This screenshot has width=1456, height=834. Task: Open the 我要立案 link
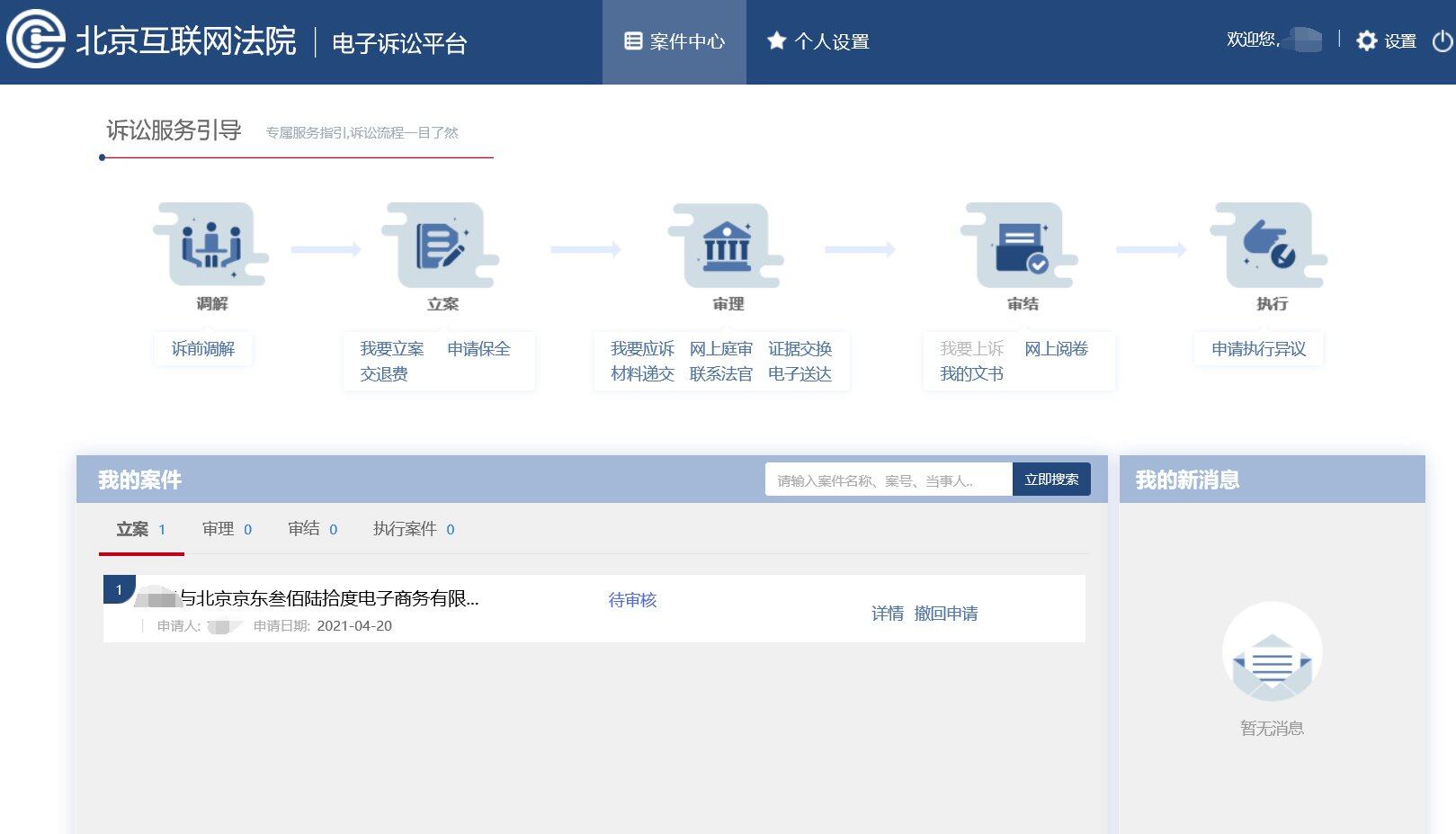392,349
